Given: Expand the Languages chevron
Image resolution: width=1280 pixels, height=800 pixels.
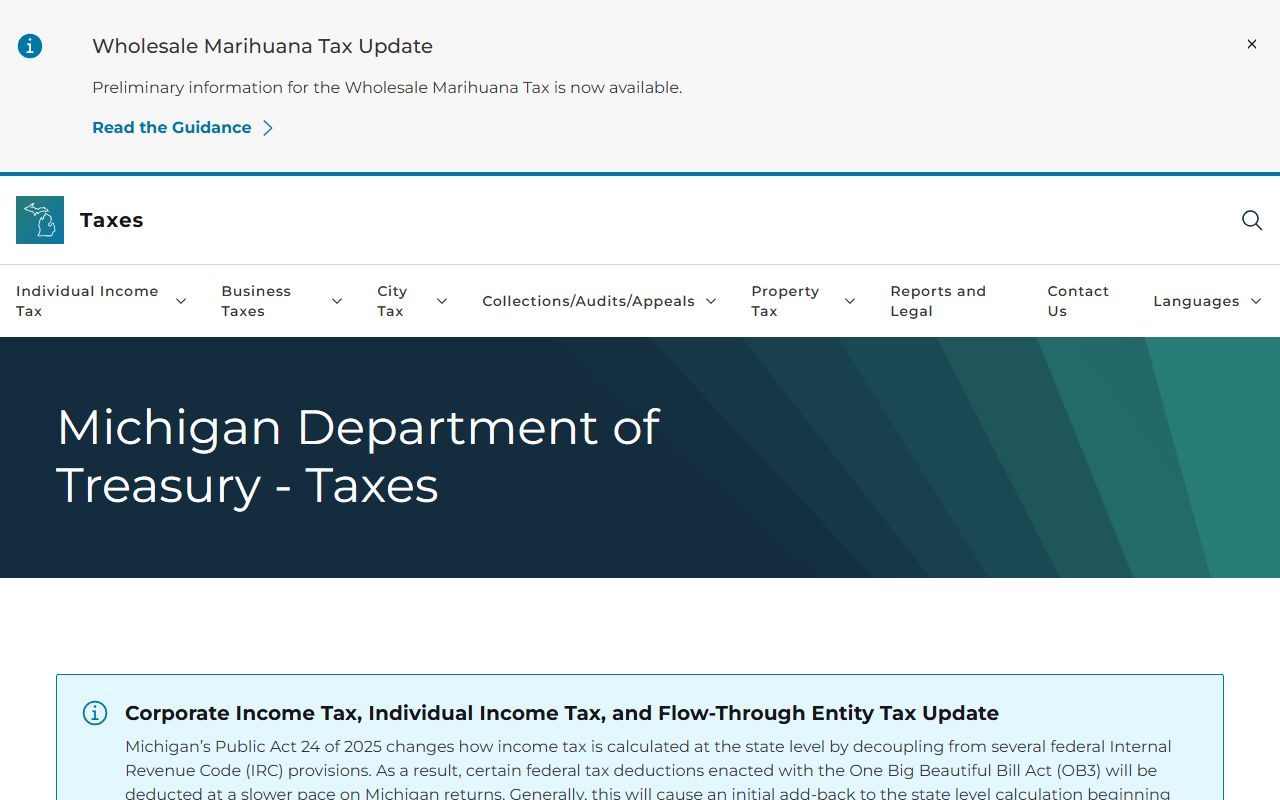Looking at the screenshot, I should pyautogui.click(x=1256, y=301).
